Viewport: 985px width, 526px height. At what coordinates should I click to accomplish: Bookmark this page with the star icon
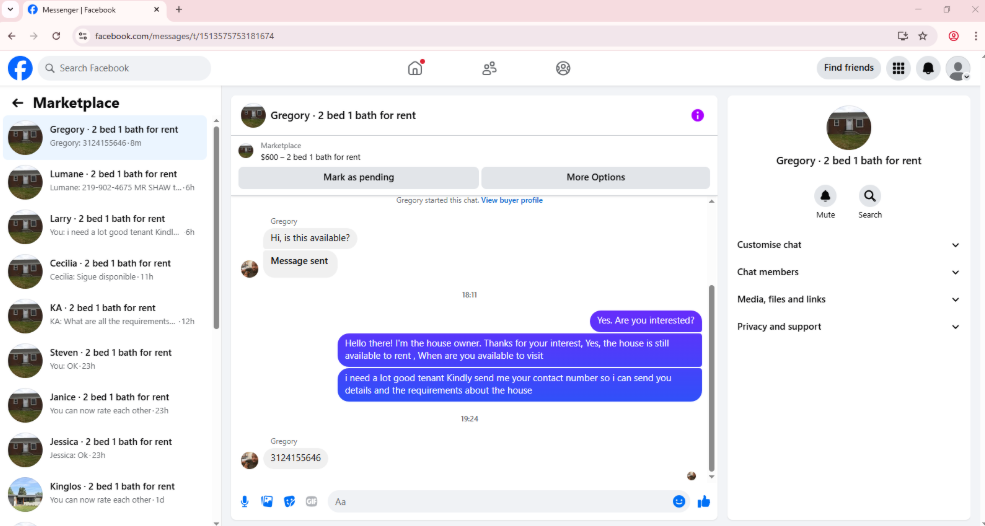point(922,36)
